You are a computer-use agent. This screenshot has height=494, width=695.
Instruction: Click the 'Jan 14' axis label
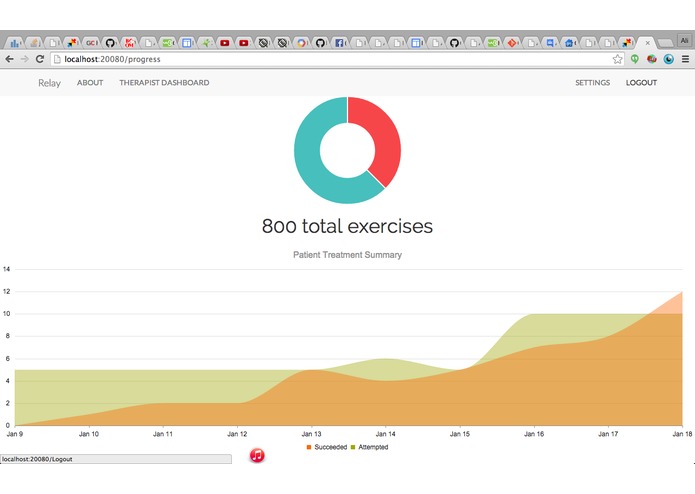[x=386, y=434]
